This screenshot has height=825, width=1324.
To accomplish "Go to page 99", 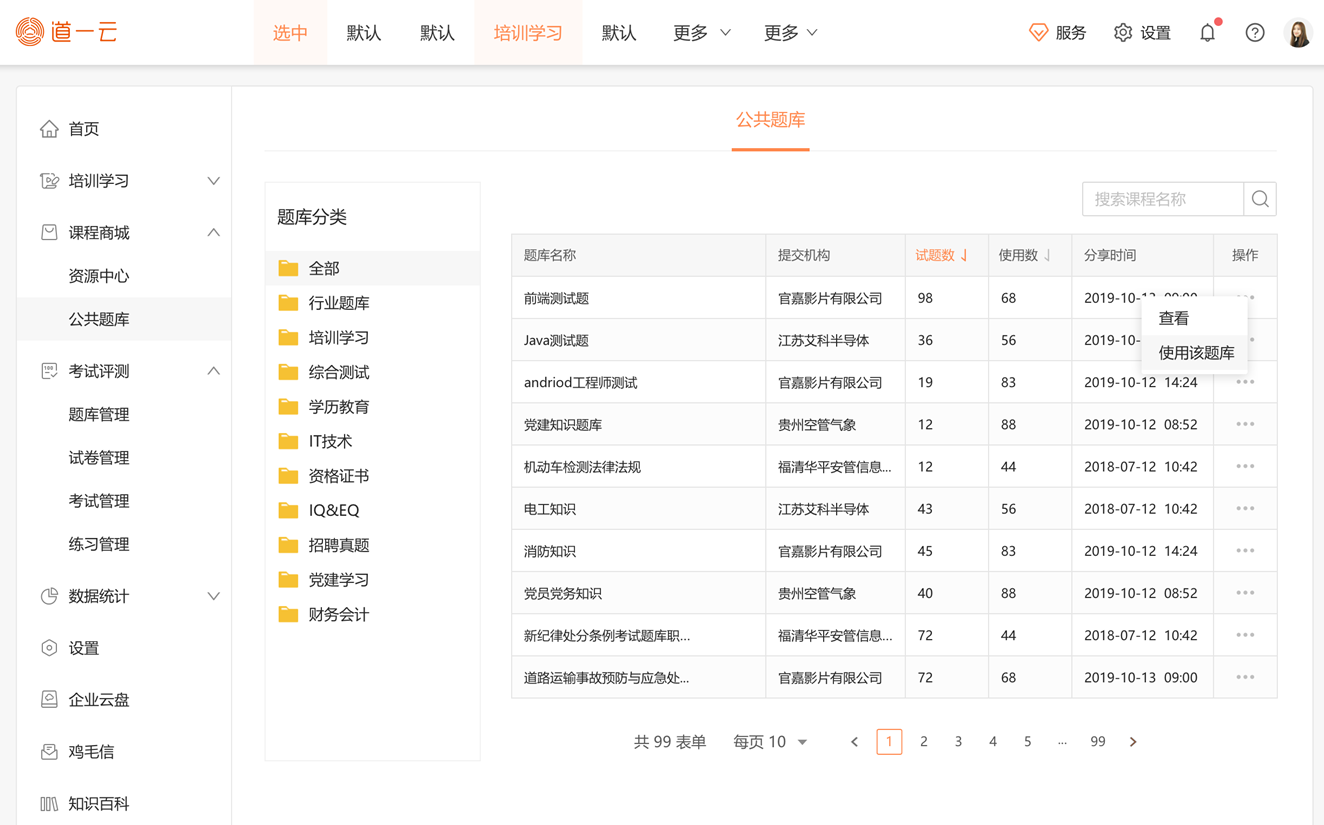I will coord(1097,742).
